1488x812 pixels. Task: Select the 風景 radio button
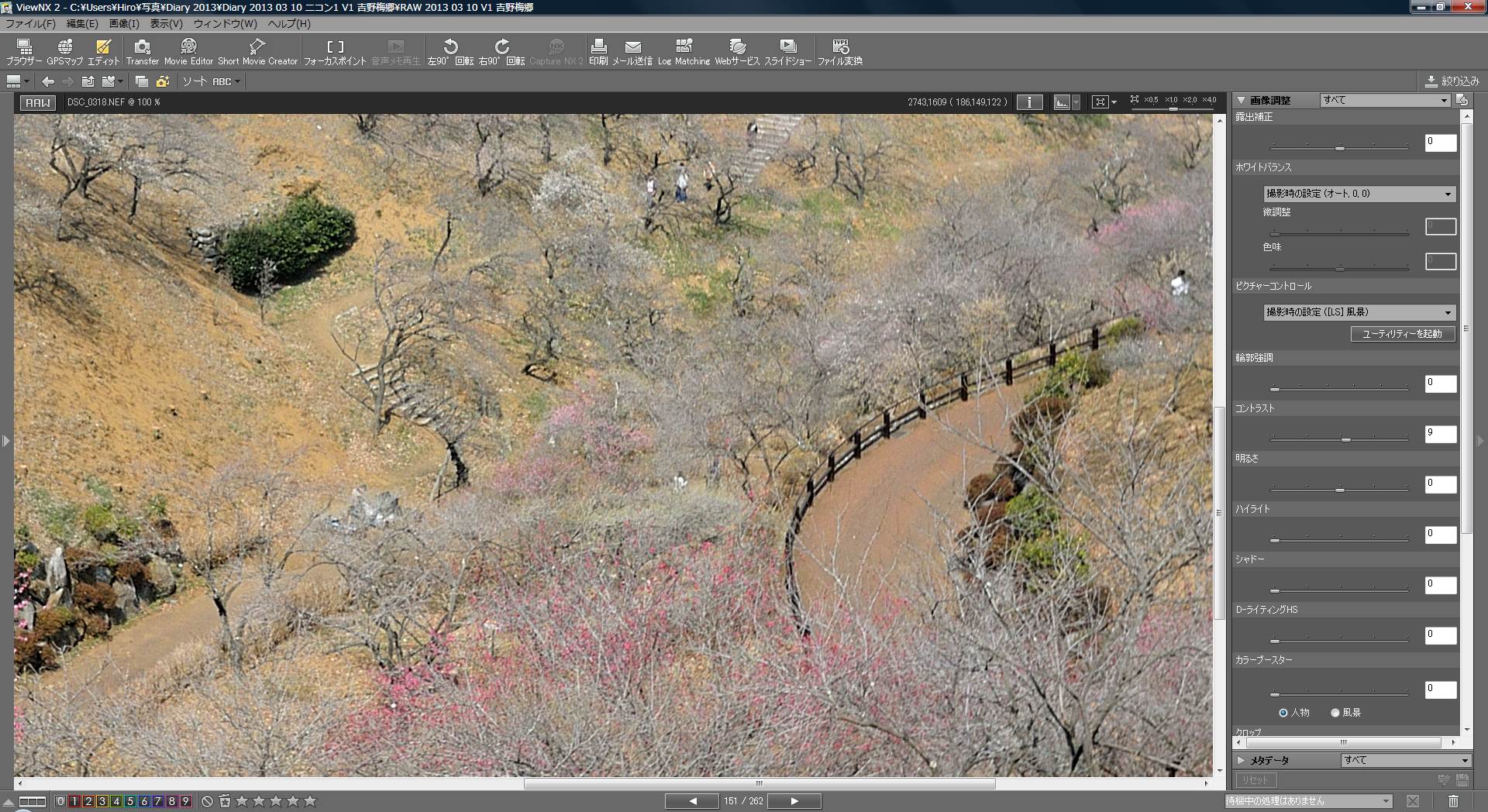click(1335, 713)
